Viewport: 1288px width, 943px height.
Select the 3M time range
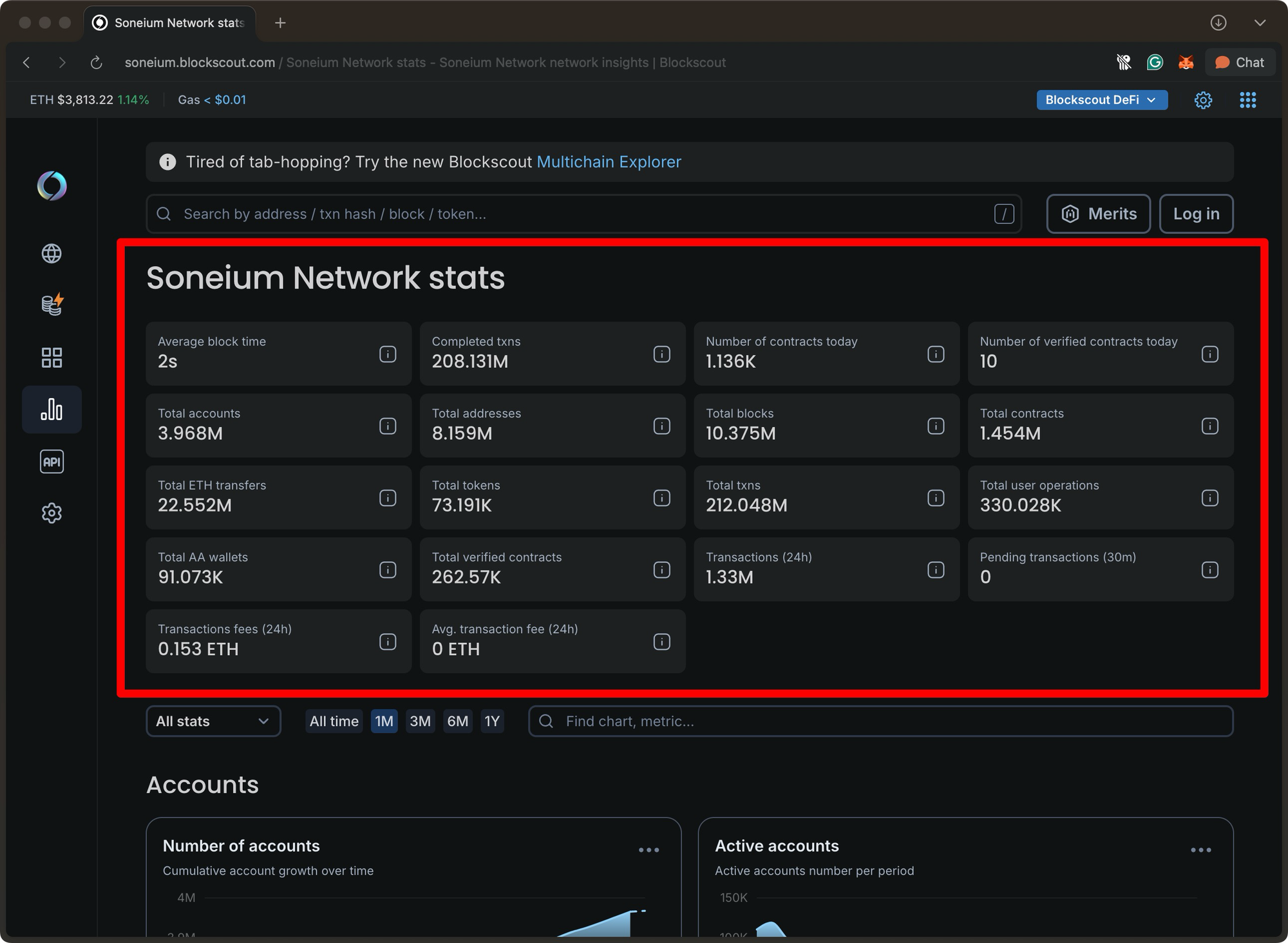(x=421, y=721)
